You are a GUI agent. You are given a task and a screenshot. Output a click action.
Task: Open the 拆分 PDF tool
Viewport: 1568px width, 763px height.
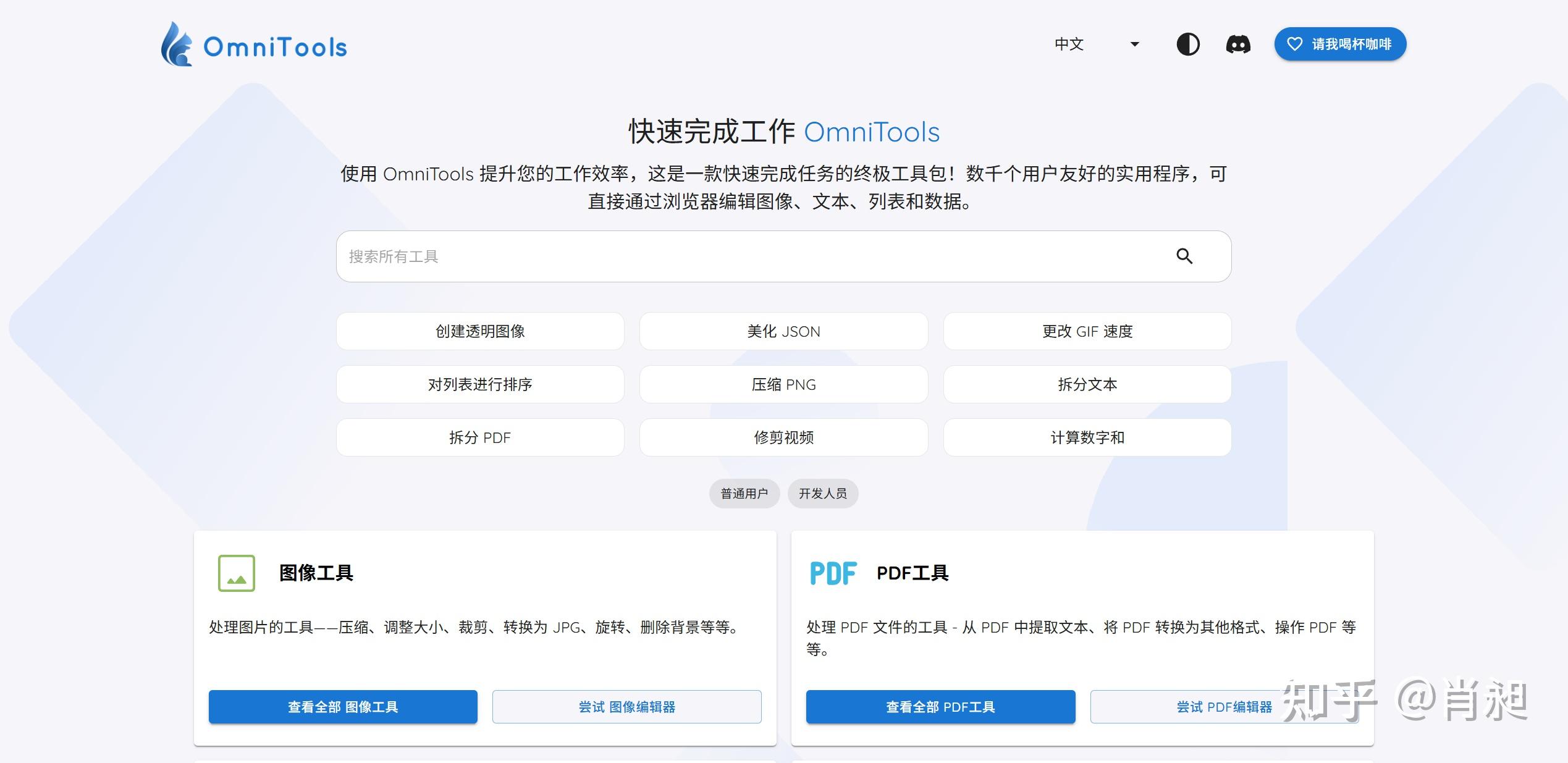tap(480, 437)
